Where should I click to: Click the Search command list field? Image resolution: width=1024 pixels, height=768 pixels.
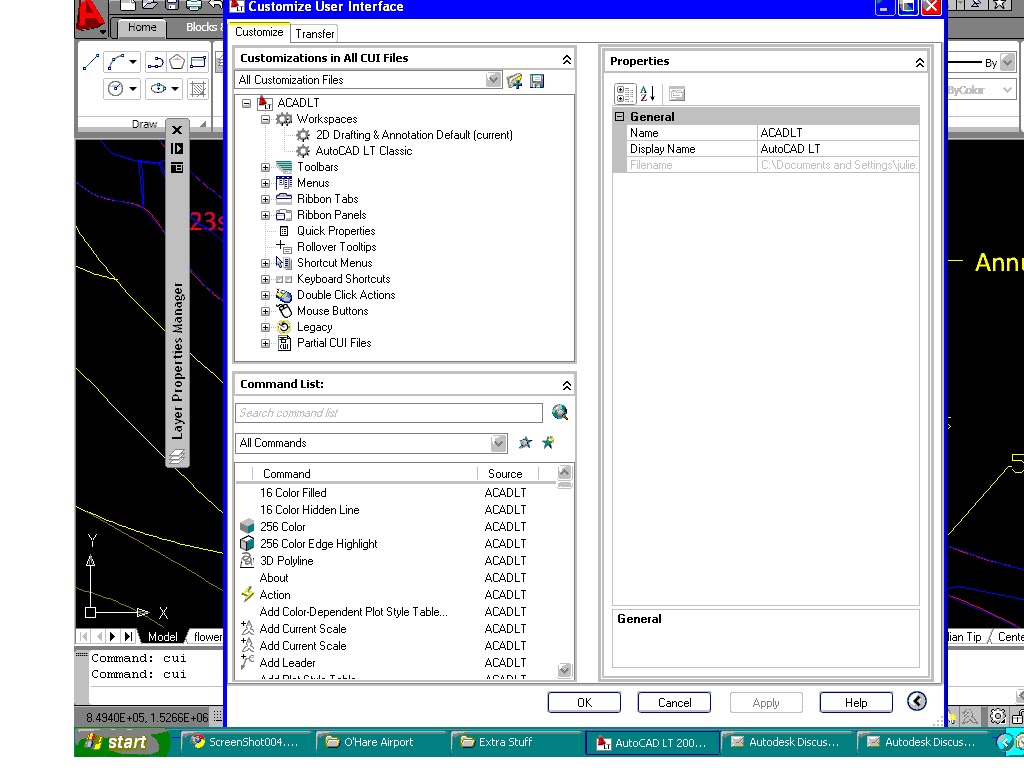pyautogui.click(x=389, y=413)
